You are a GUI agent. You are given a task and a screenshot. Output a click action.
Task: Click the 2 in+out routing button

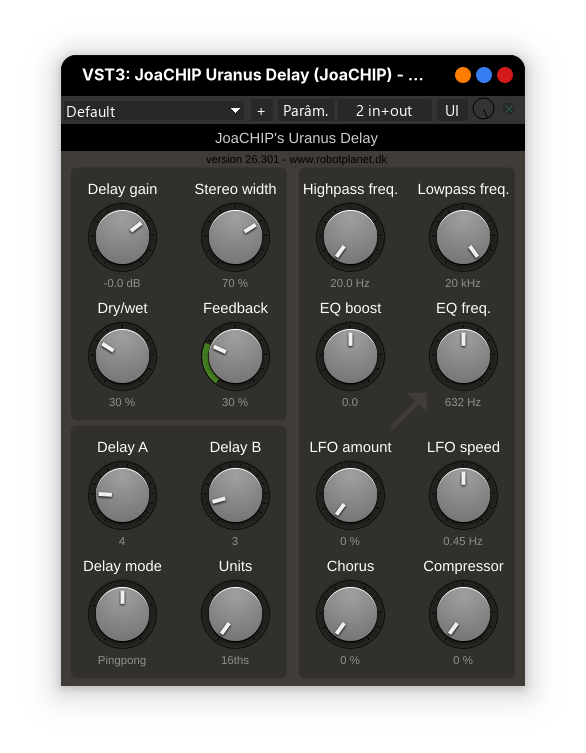point(384,111)
